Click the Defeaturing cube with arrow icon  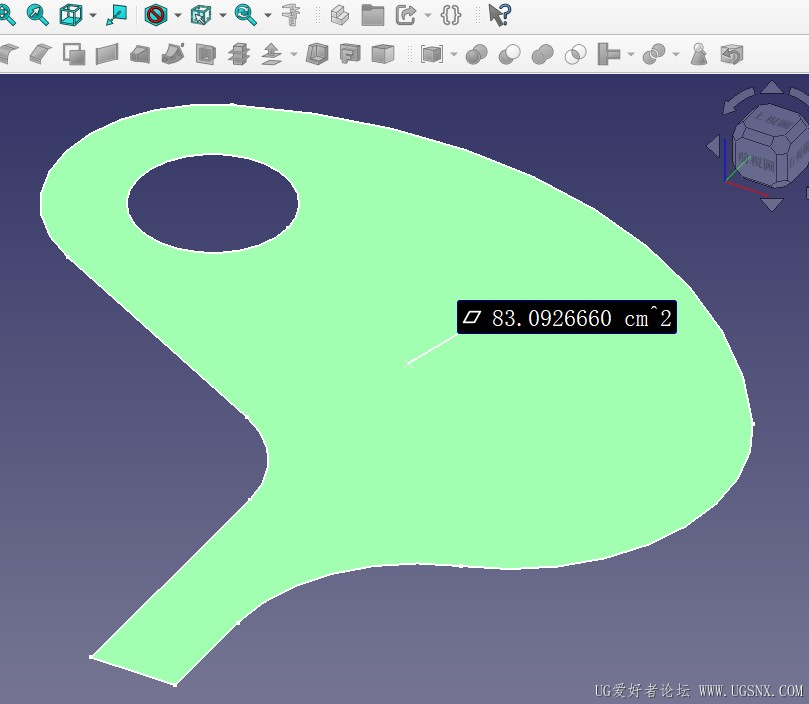coord(732,54)
